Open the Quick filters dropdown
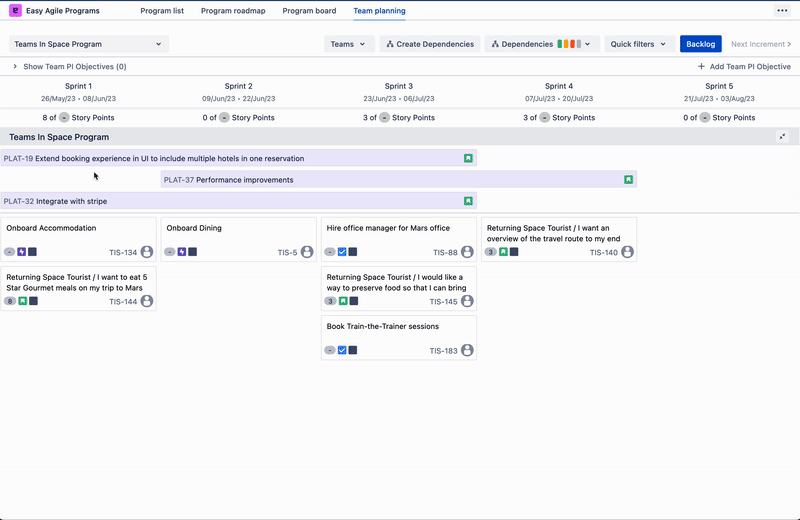The image size is (800, 520). point(638,44)
